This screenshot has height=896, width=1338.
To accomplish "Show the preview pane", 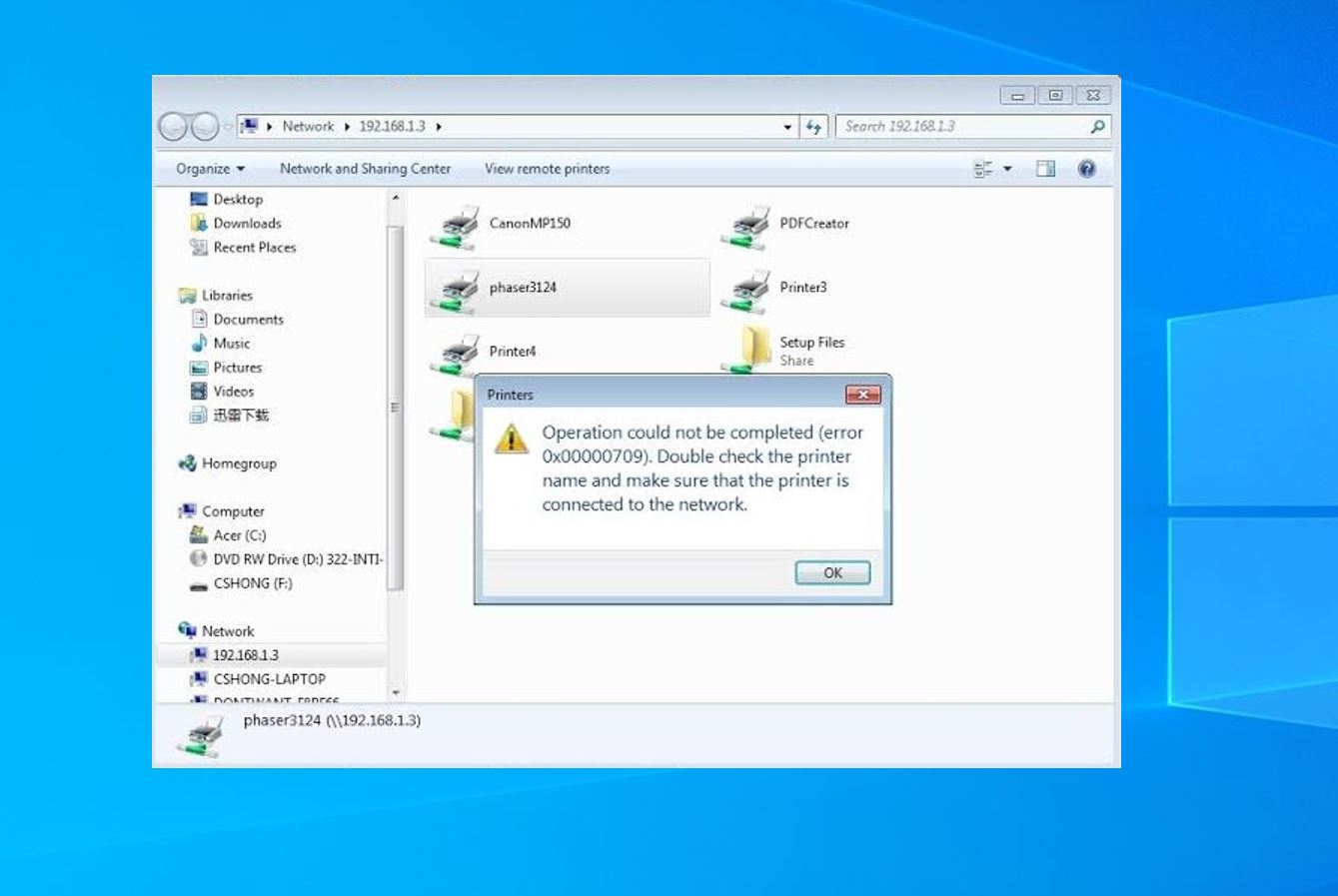I will (1045, 168).
